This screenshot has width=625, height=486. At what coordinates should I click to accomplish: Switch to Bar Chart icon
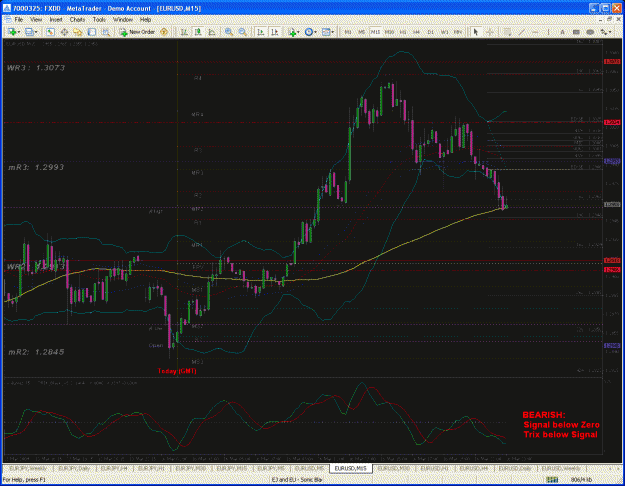(184, 32)
